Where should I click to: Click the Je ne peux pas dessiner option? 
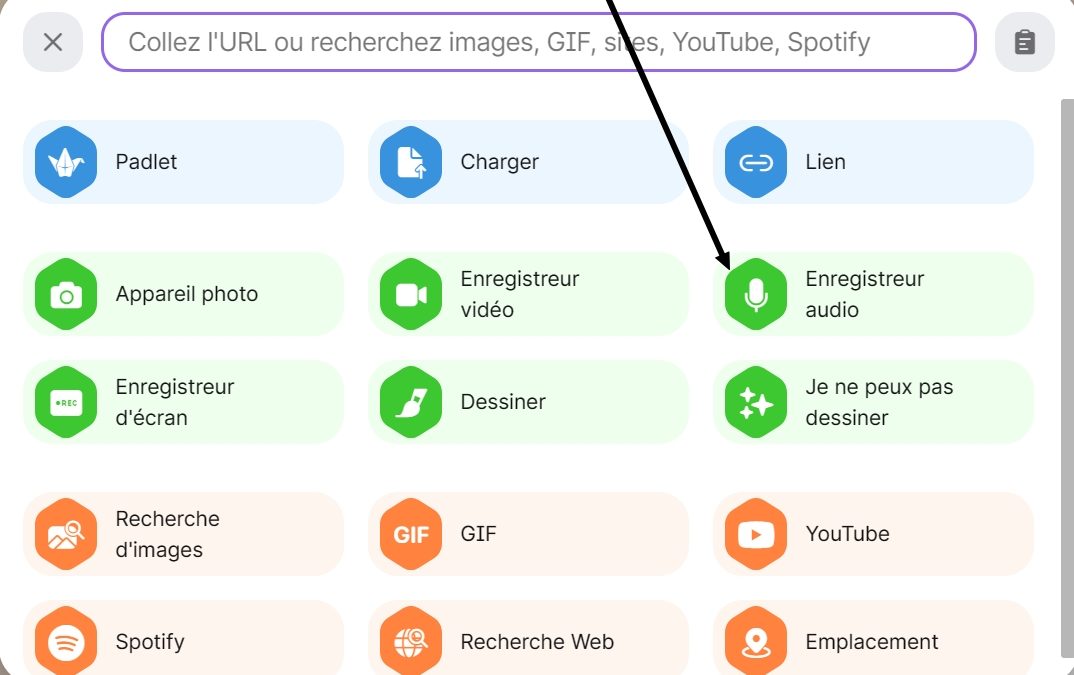pyautogui.click(x=873, y=402)
